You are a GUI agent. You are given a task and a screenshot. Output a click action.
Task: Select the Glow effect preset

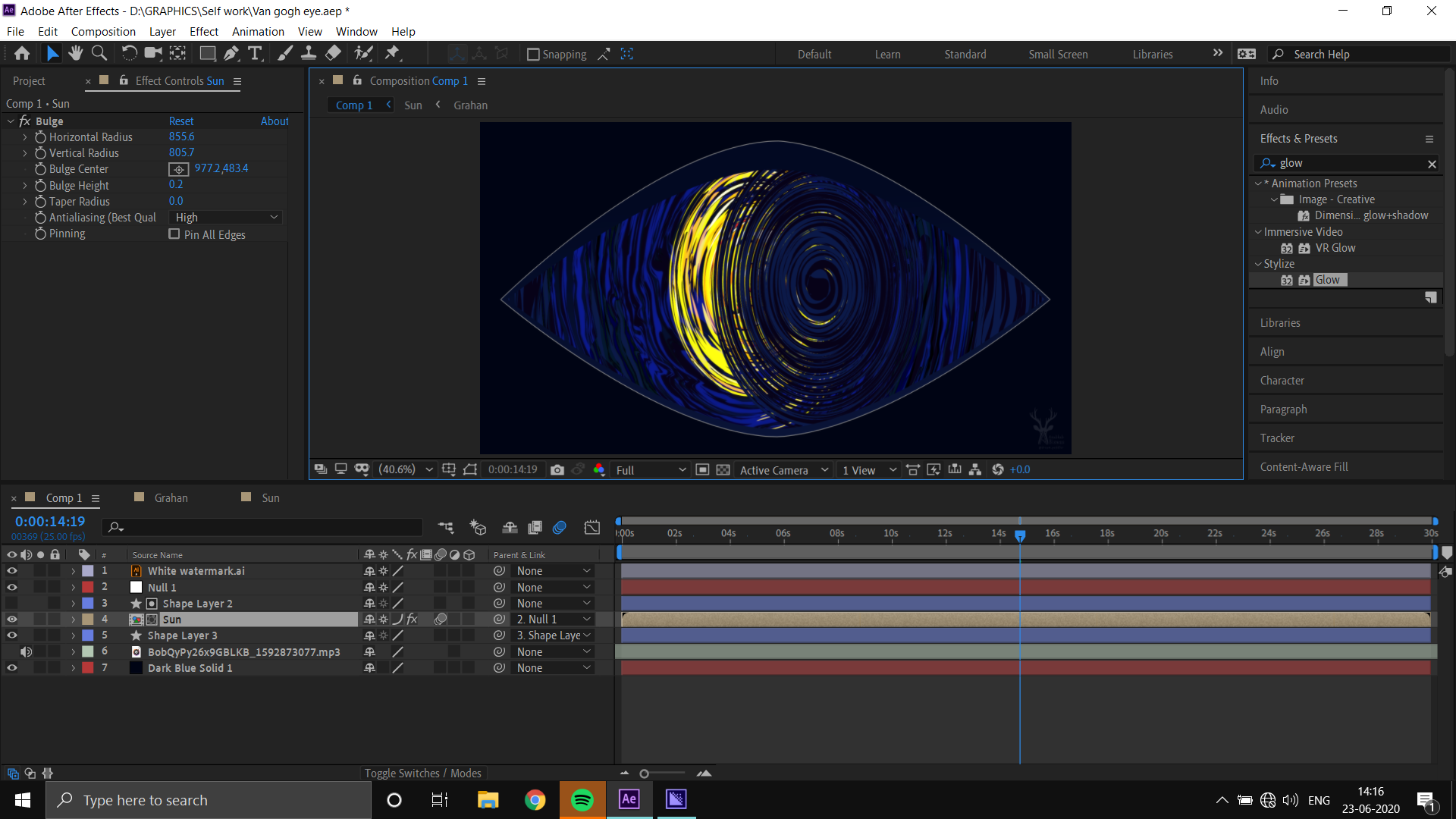tap(1327, 280)
